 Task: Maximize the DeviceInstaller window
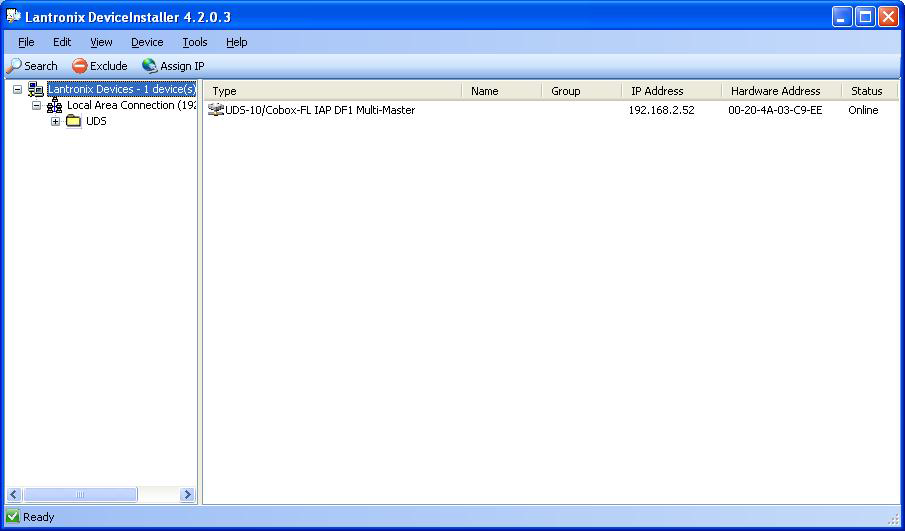coord(865,17)
